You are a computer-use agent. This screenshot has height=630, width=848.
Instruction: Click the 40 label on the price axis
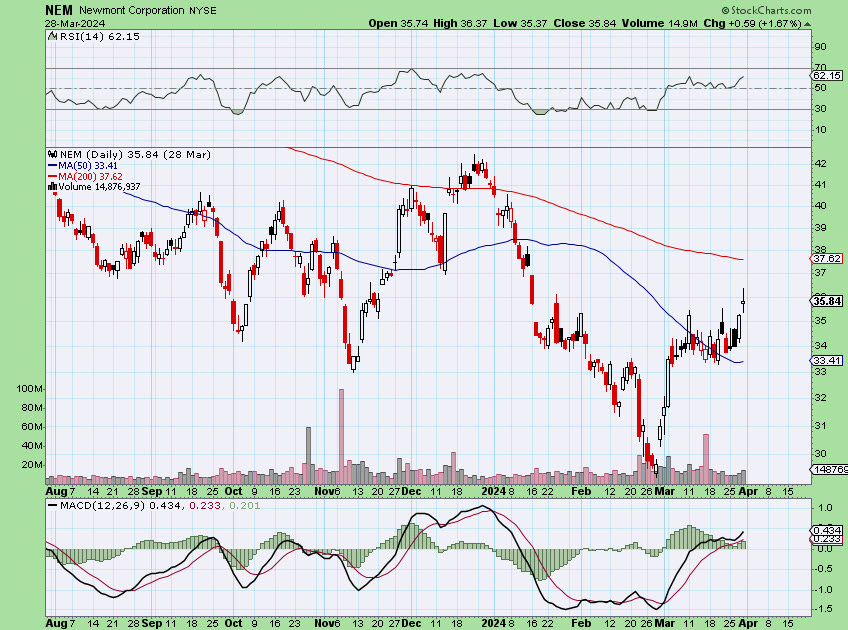coord(820,205)
